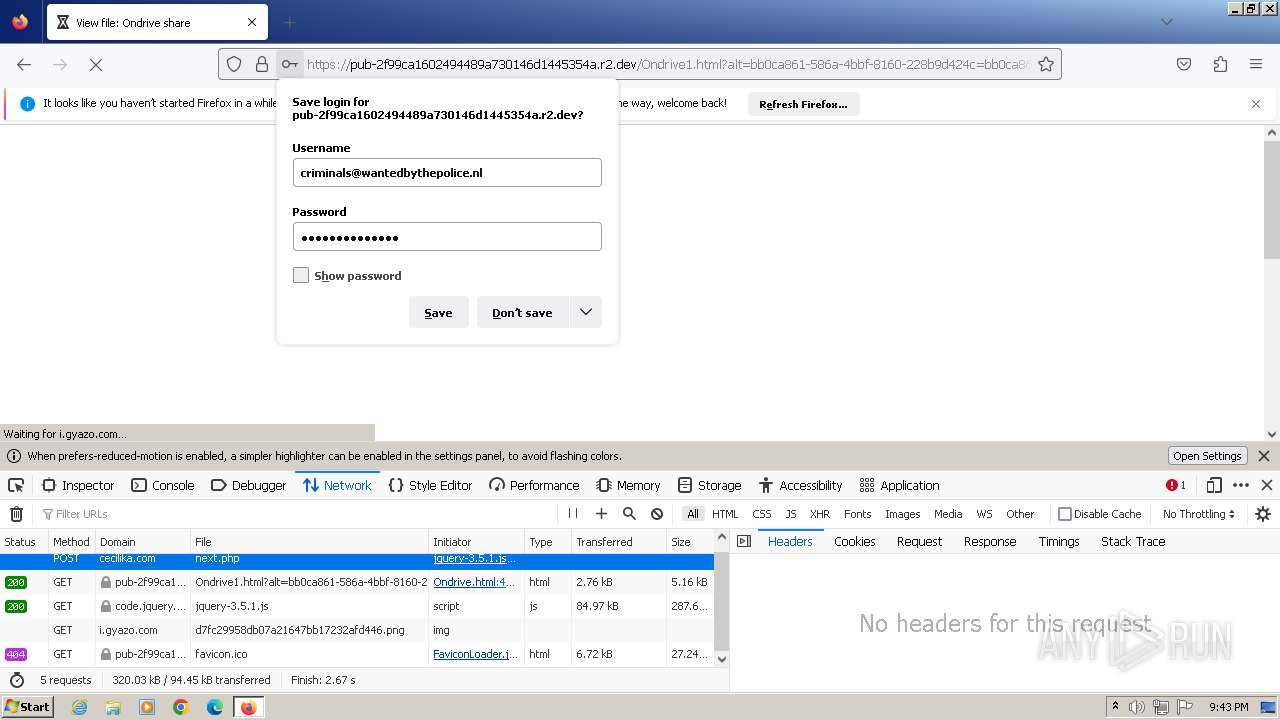
Task: Close the reduced-motion notice bar
Action: click(x=1264, y=456)
